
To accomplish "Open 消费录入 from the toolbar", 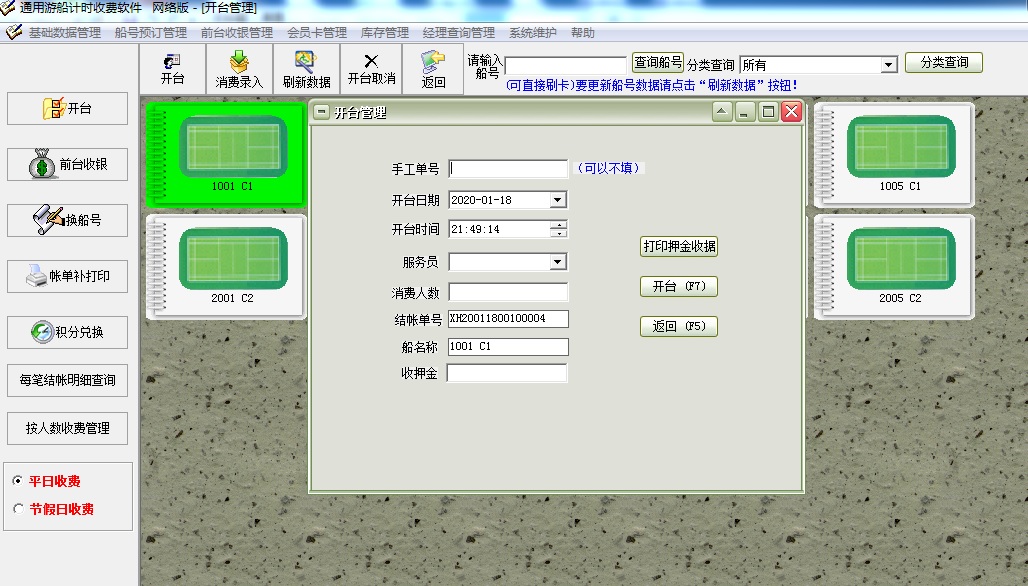I will [x=239, y=69].
